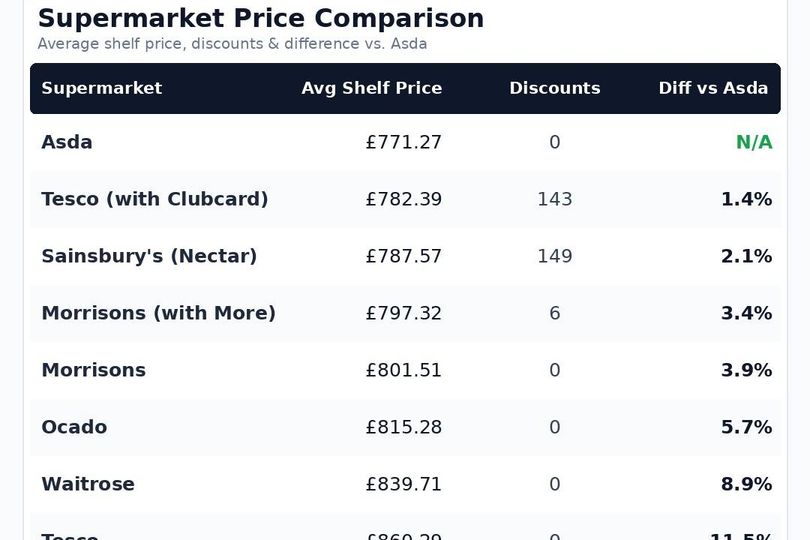
Task: Click the Ocado supermarket name
Action: point(74,427)
